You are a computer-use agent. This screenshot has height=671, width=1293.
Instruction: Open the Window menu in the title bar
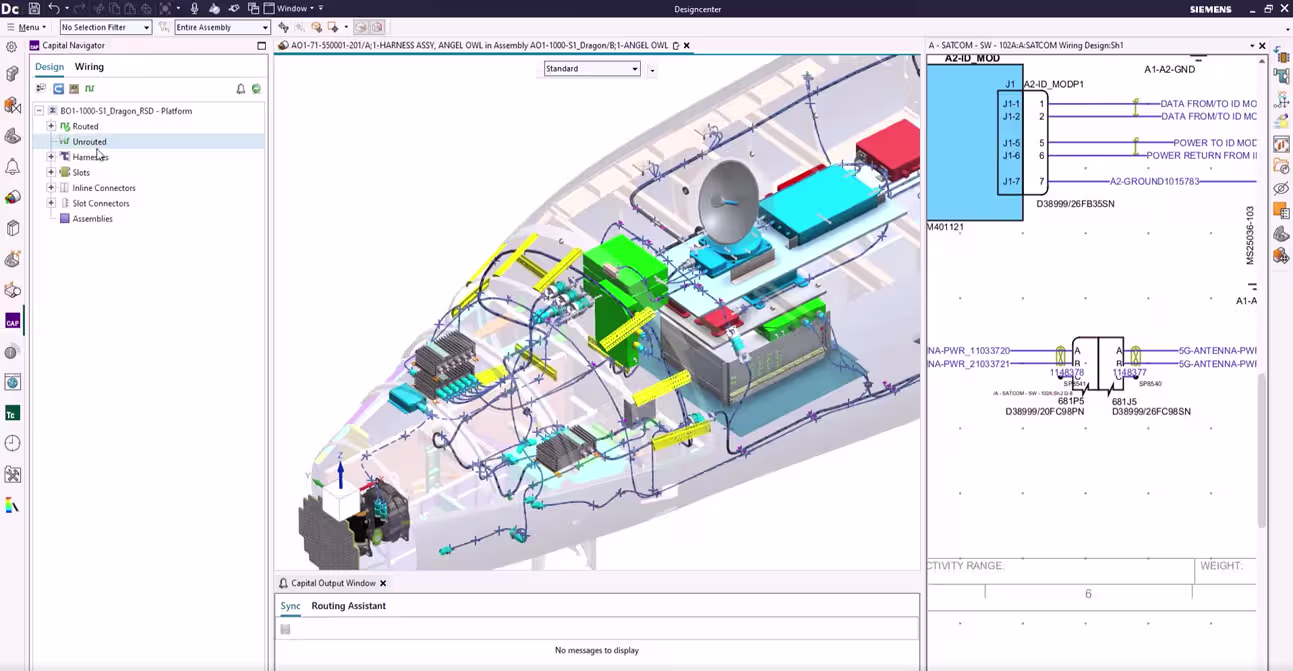[x=292, y=8]
